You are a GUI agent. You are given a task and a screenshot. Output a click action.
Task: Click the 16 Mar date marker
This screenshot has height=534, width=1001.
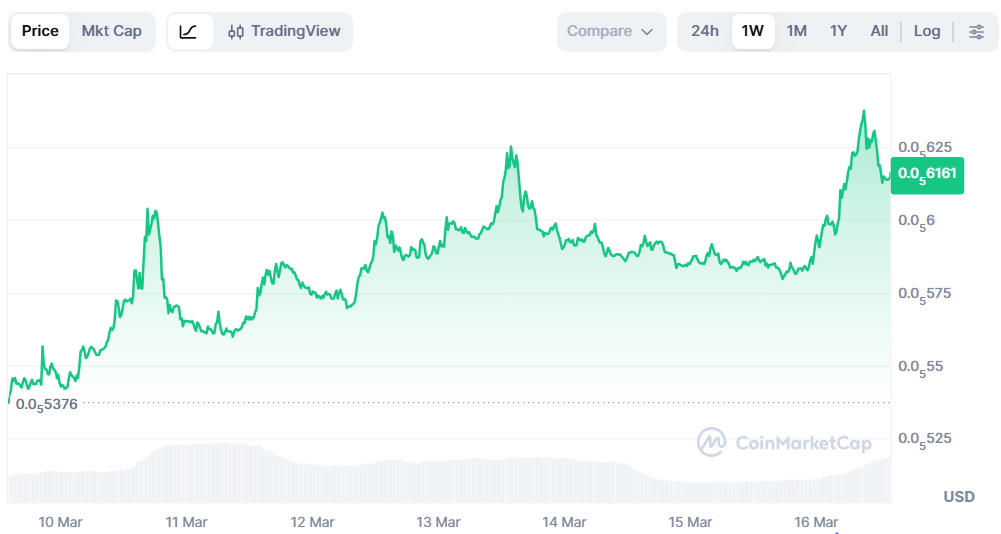[x=816, y=522]
